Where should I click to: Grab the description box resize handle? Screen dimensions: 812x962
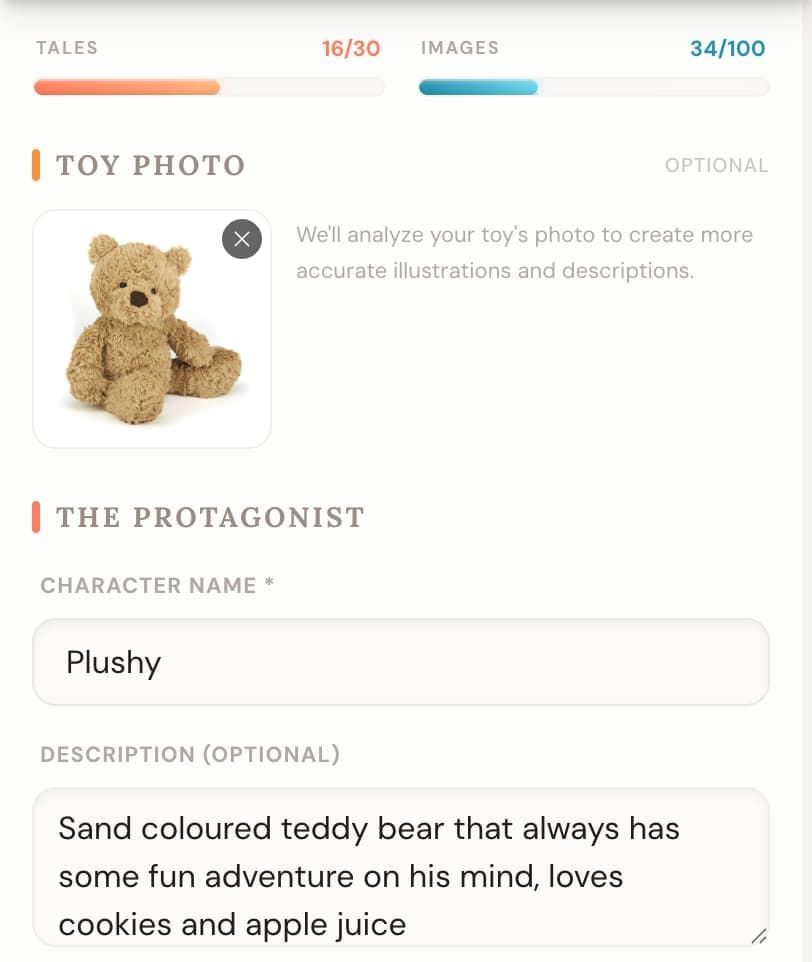(758, 936)
